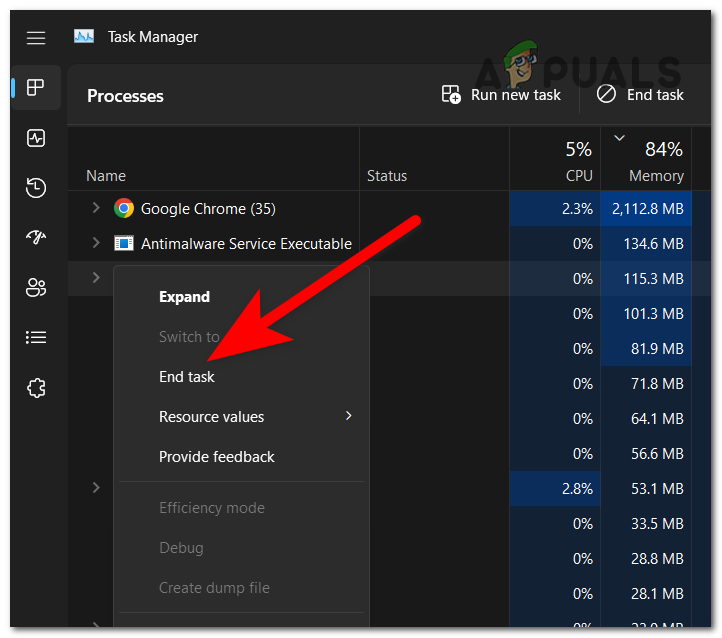Open the Performance sidebar icon
722x638 pixels.
point(36,138)
